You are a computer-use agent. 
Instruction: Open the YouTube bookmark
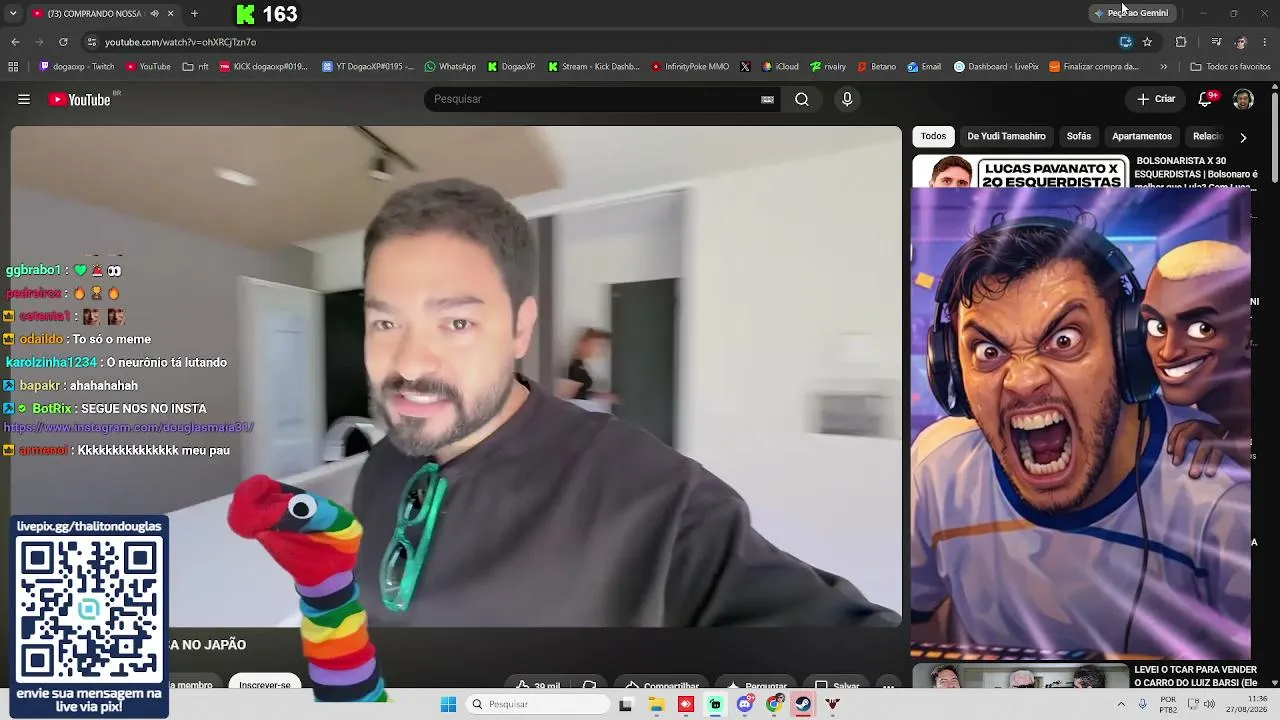pos(148,67)
